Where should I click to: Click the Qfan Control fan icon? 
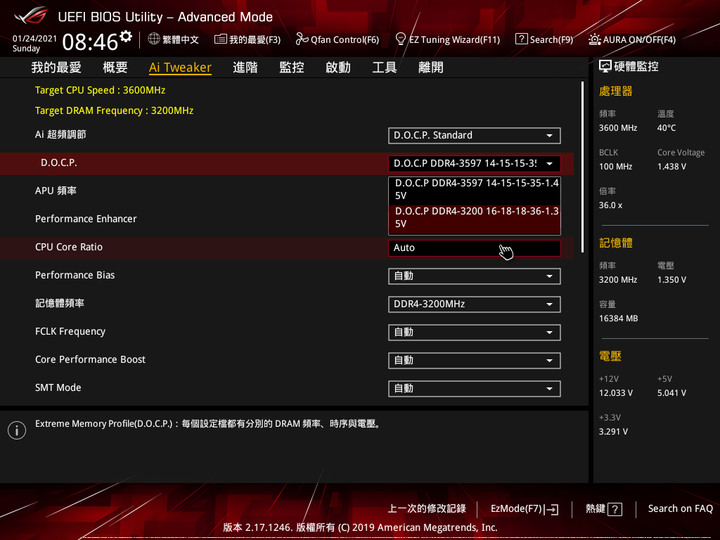tap(301, 39)
